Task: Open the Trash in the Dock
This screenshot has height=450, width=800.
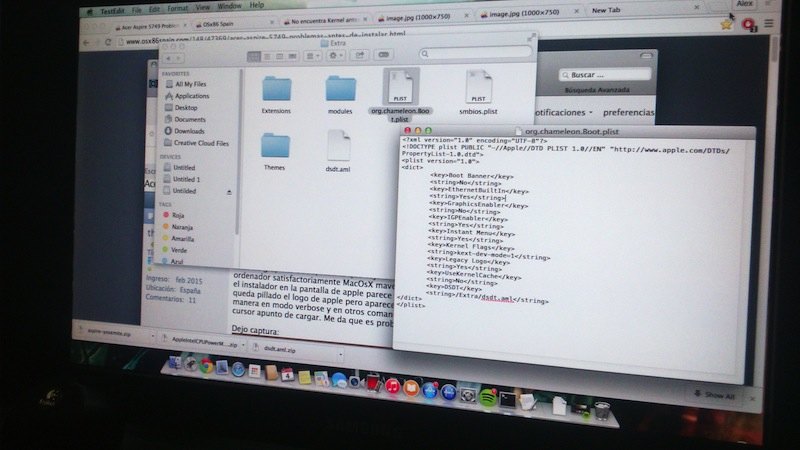Action: 602,410
